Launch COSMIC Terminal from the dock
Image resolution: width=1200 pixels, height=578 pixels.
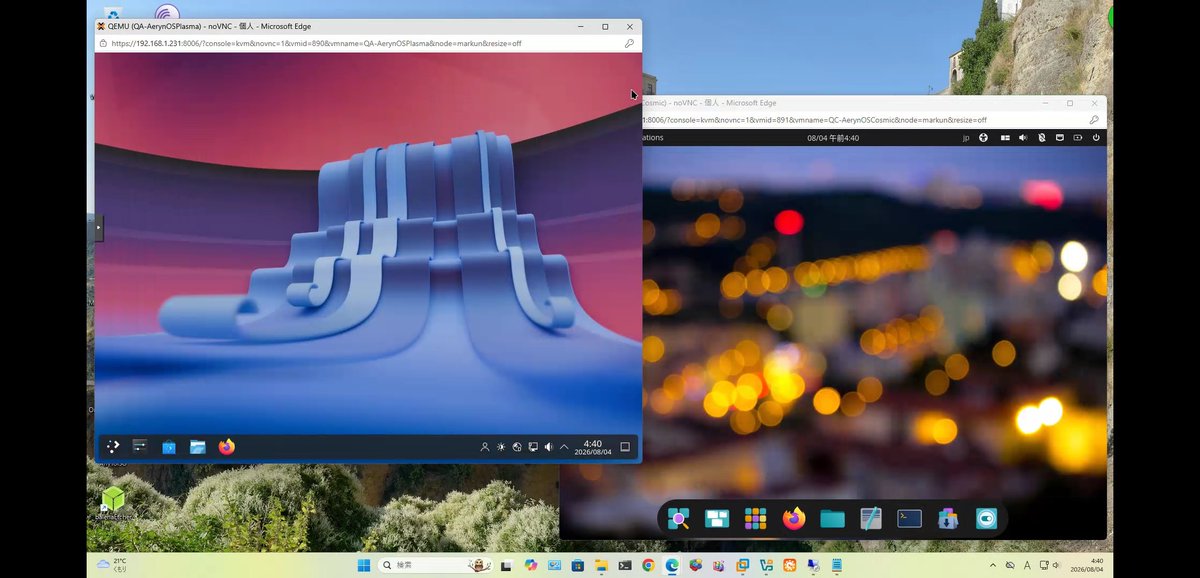pyautogui.click(x=909, y=518)
